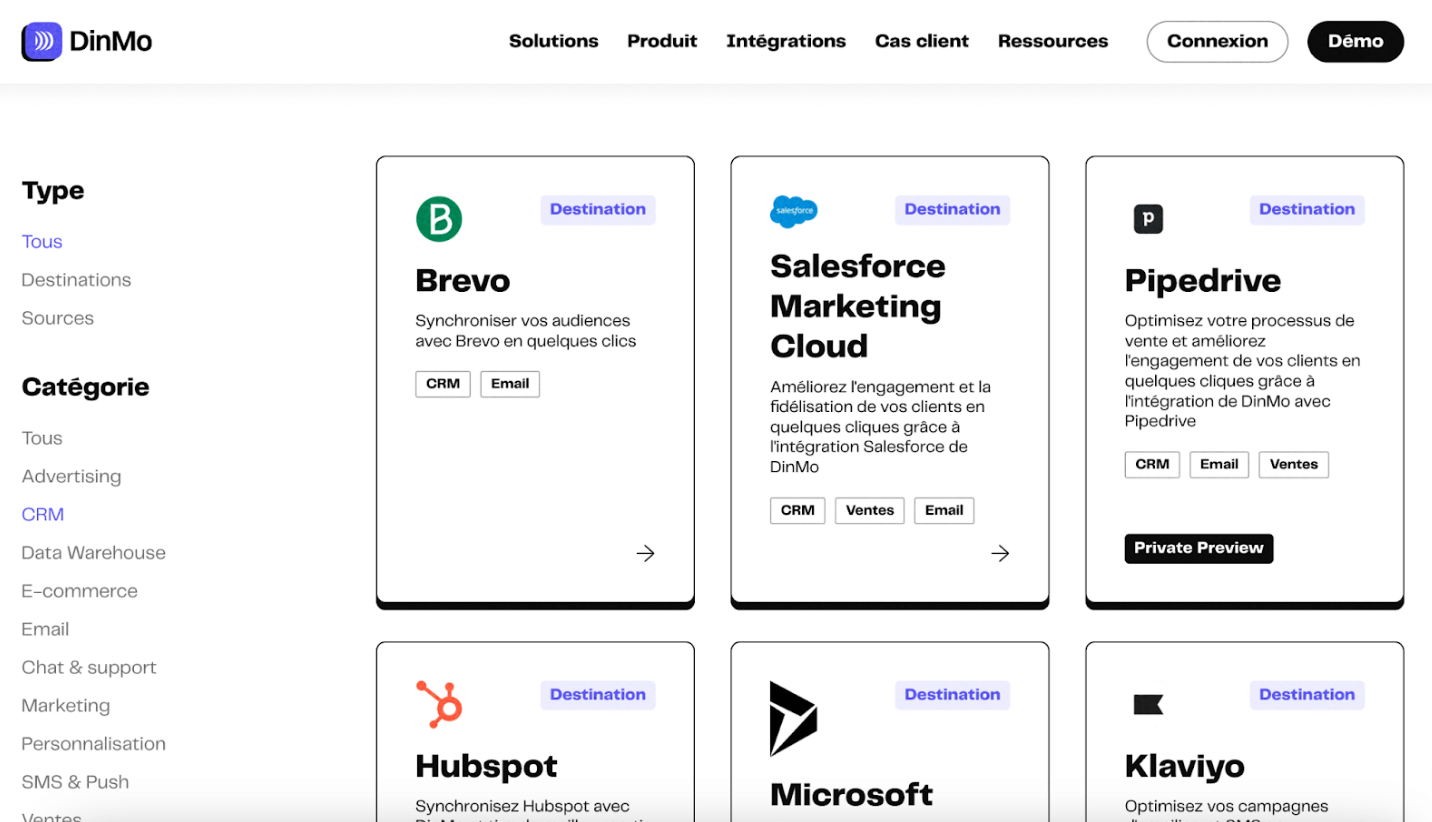Click the Type filter heading
Viewport: 1432px width, 822px height.
[x=53, y=191]
